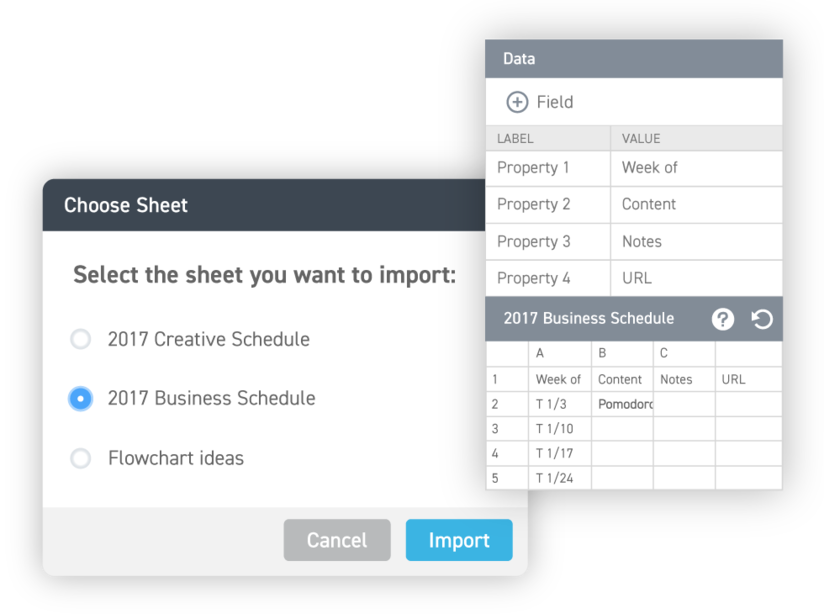Select column A header in sheet
Viewport: 824px width, 614px height.
[x=559, y=353]
